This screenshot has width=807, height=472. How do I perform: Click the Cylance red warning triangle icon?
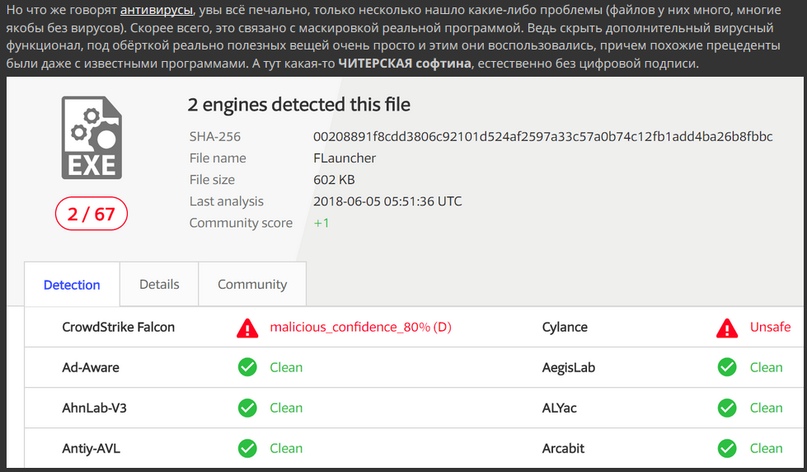(727, 327)
